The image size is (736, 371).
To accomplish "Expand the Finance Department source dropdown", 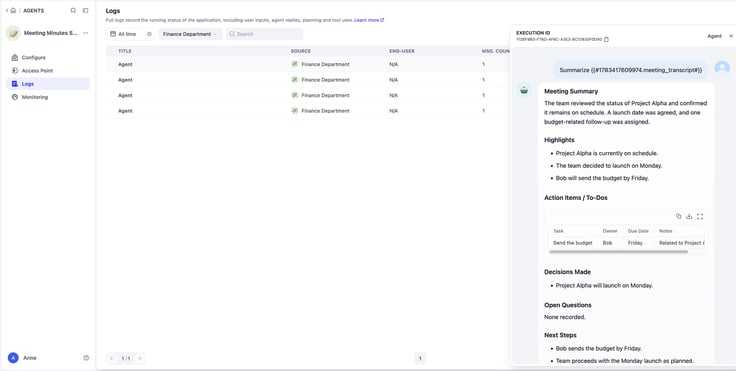I will pos(190,34).
